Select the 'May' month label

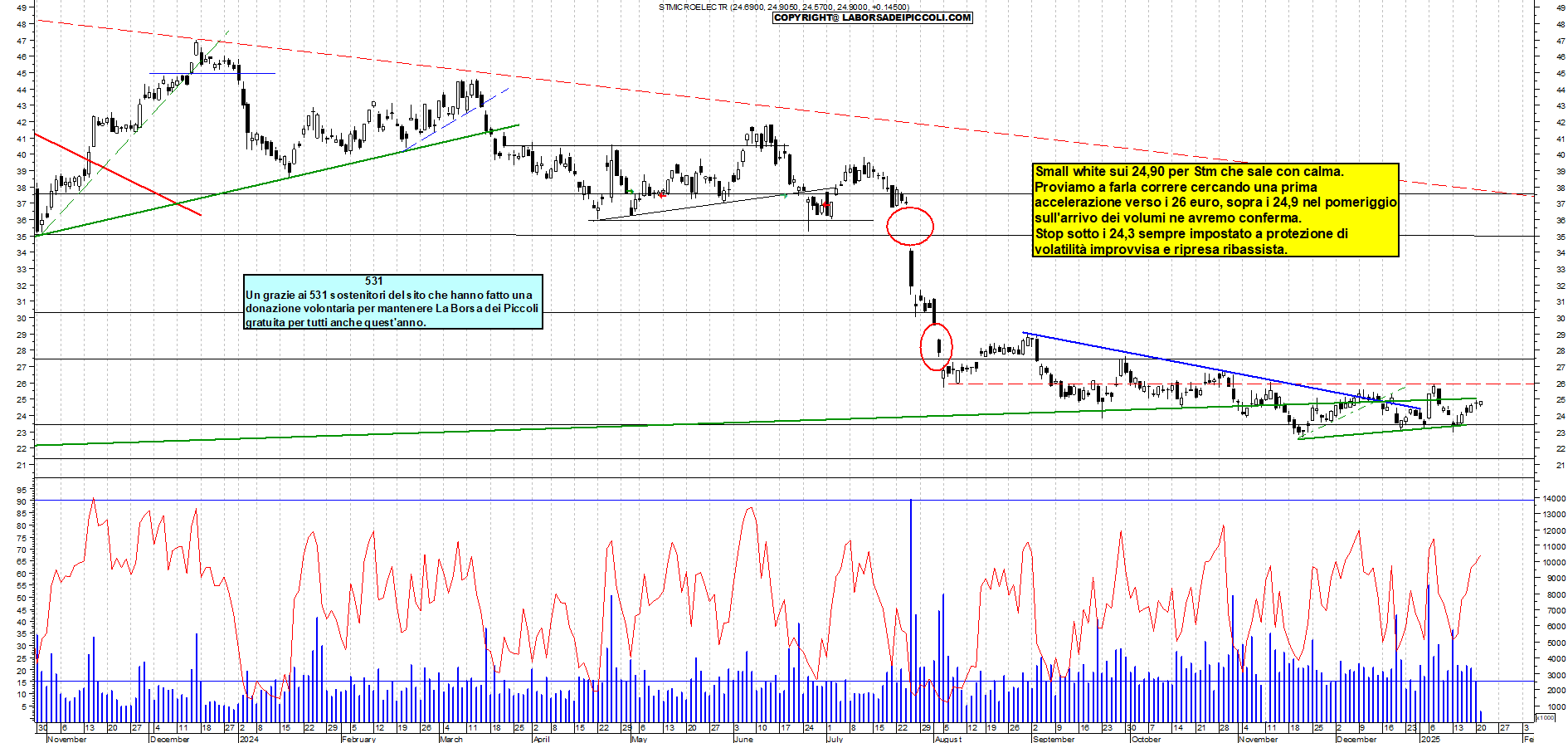[x=639, y=739]
